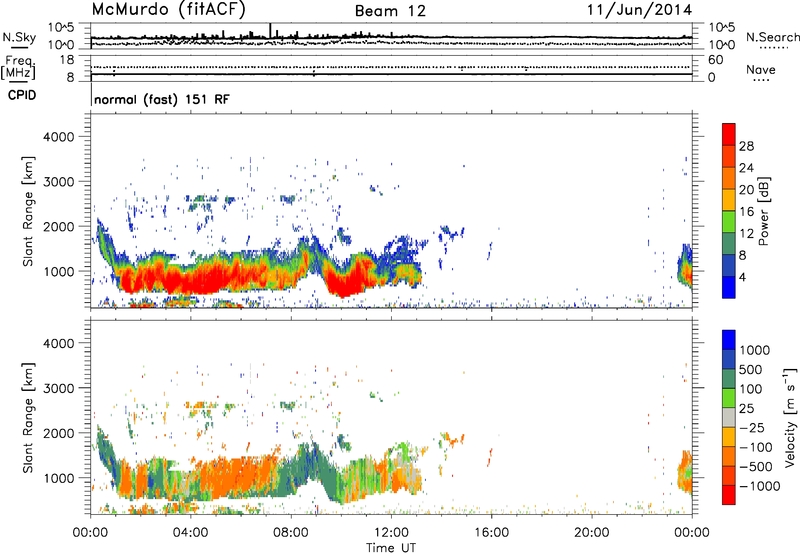
Task: Click the CPID label
Action: tap(22, 95)
